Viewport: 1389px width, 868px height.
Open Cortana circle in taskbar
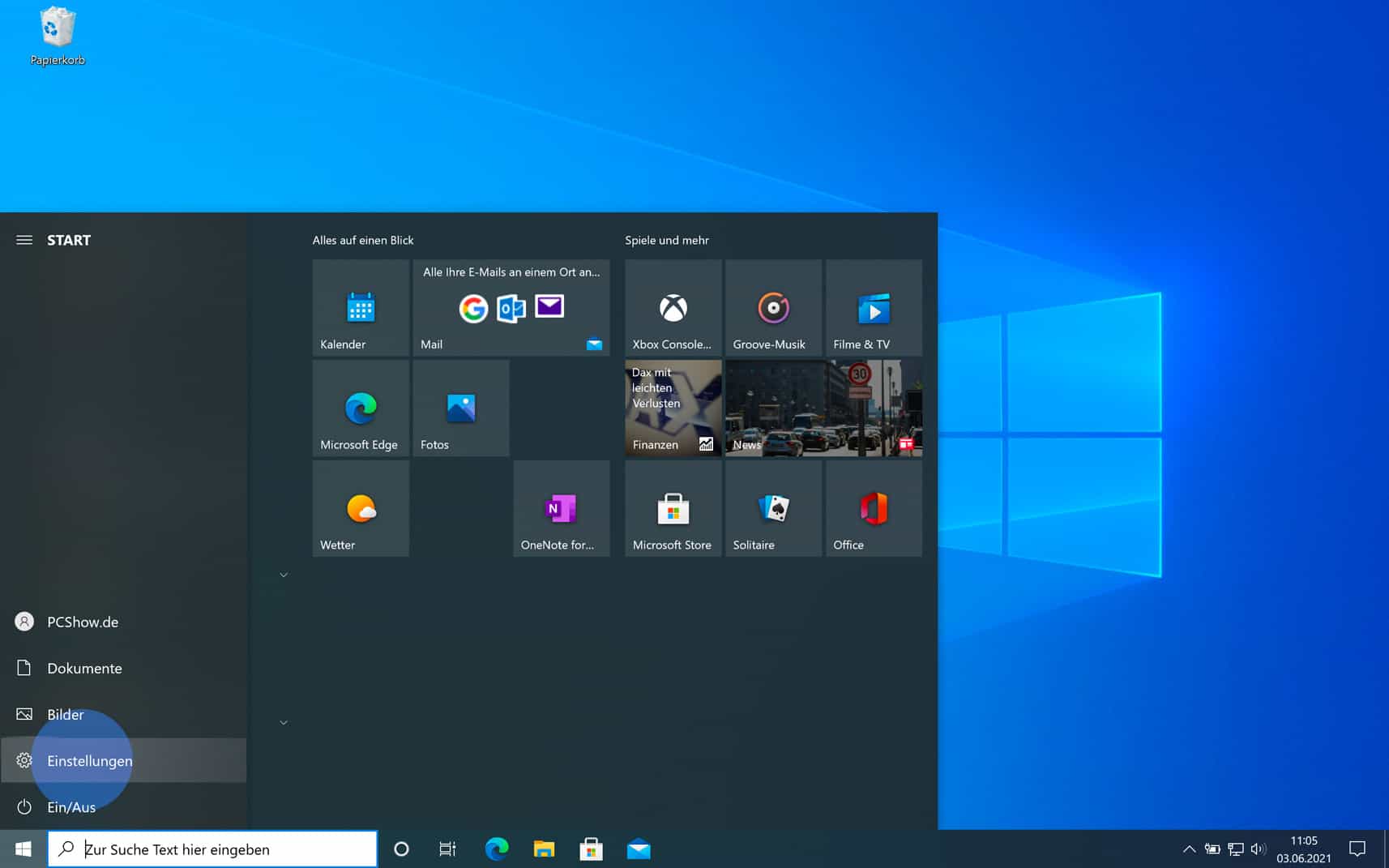tap(401, 849)
